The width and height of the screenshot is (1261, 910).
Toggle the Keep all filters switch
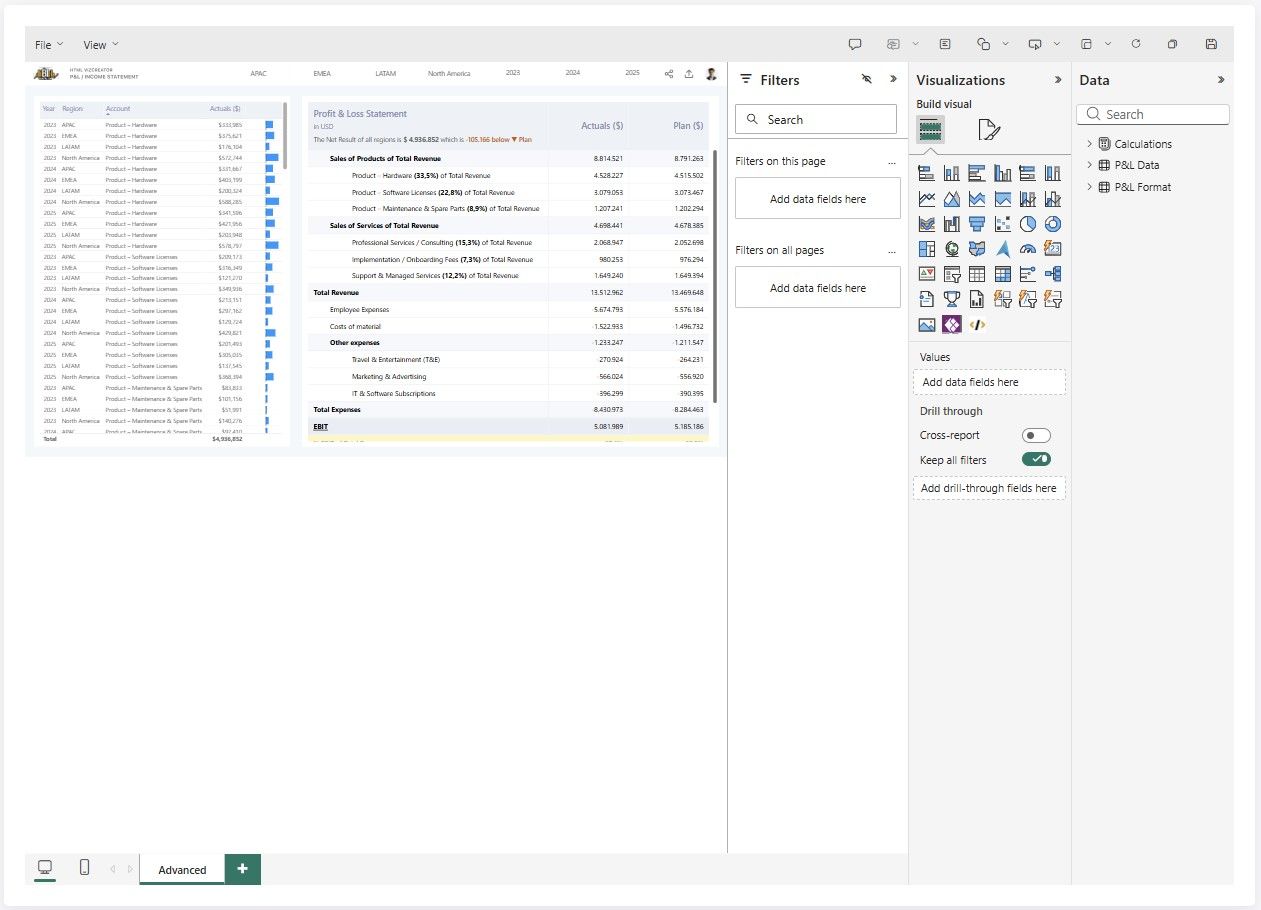pyautogui.click(x=1036, y=460)
